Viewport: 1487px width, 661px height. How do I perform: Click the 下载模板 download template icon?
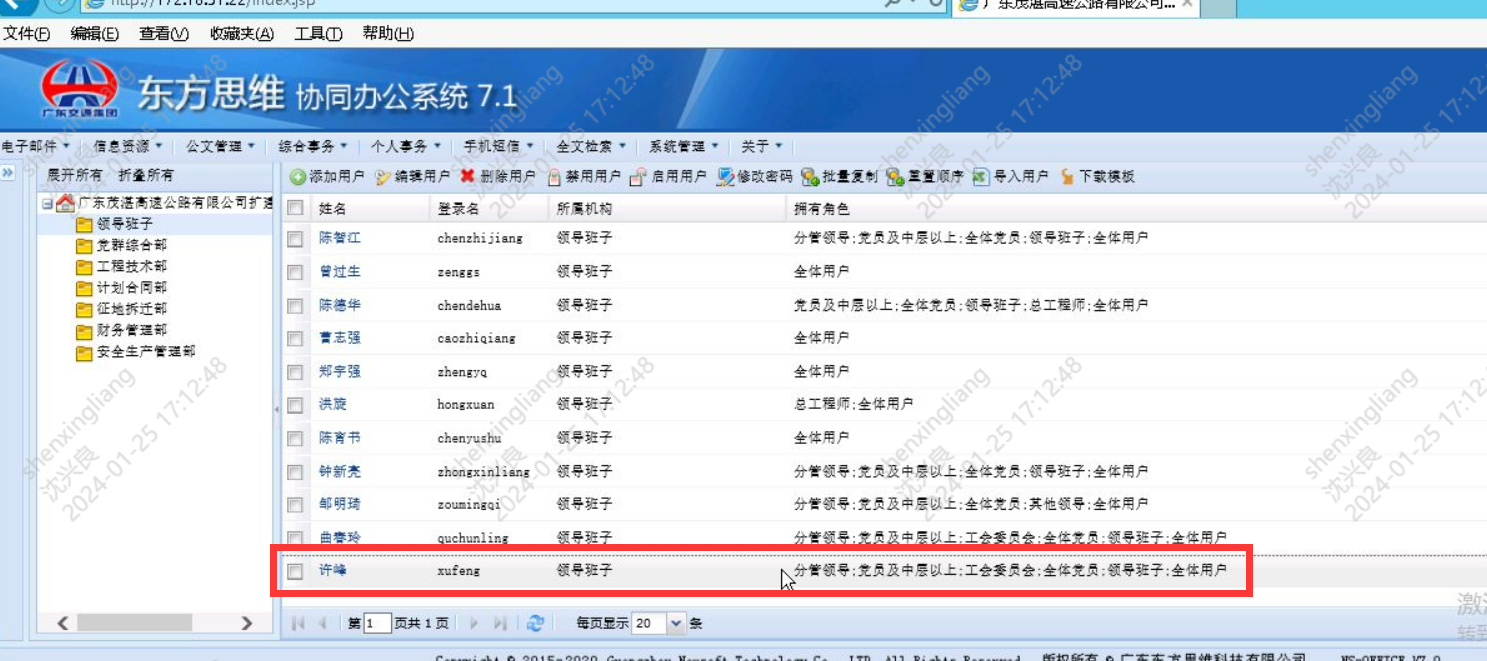tap(1067, 177)
